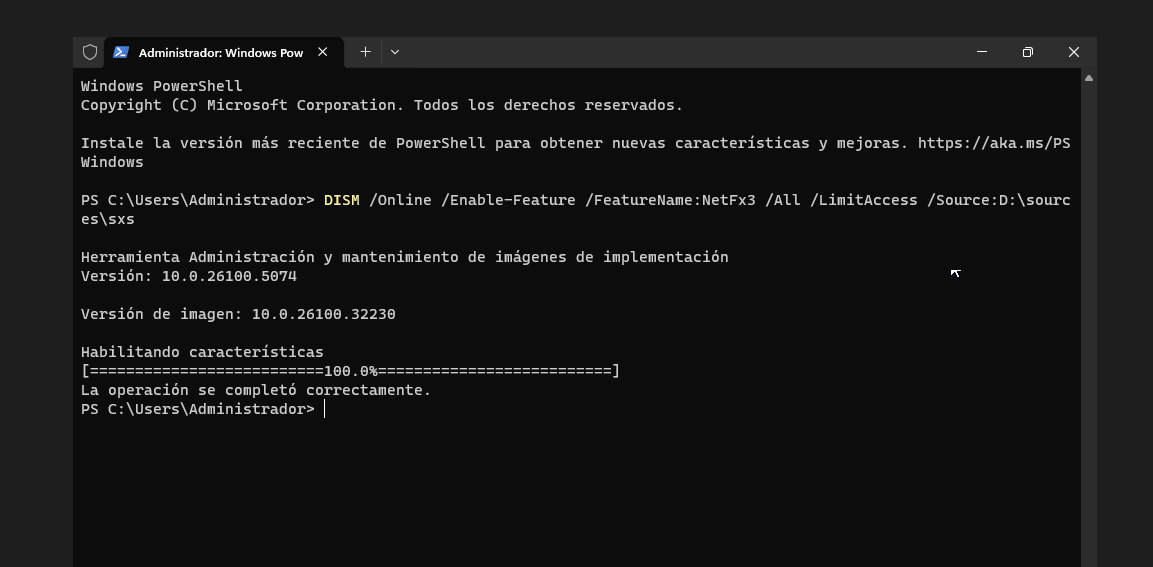
Task: Close the terminal window
Action: point(1074,52)
